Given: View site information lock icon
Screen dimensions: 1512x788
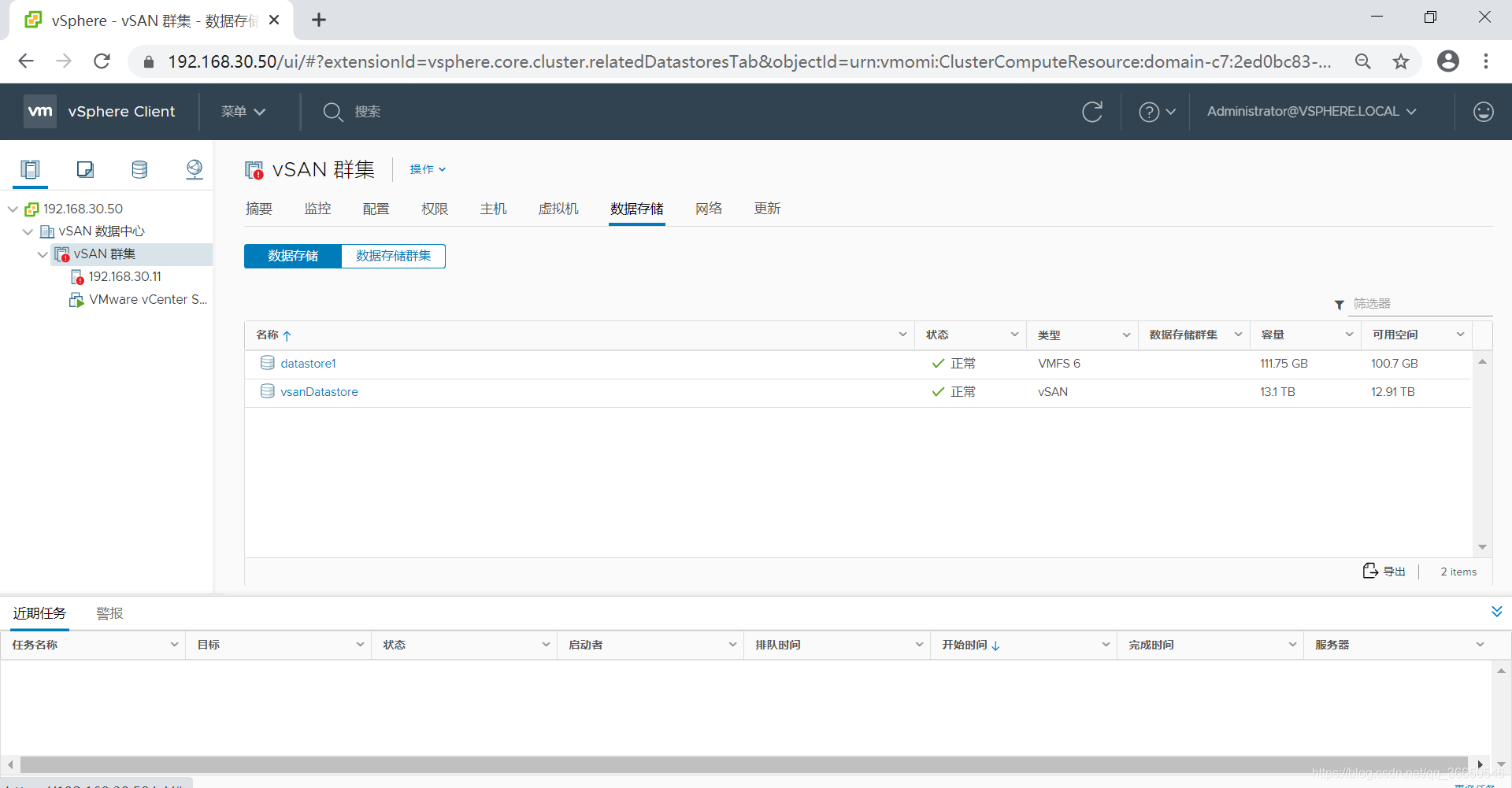Looking at the screenshot, I should (x=148, y=61).
